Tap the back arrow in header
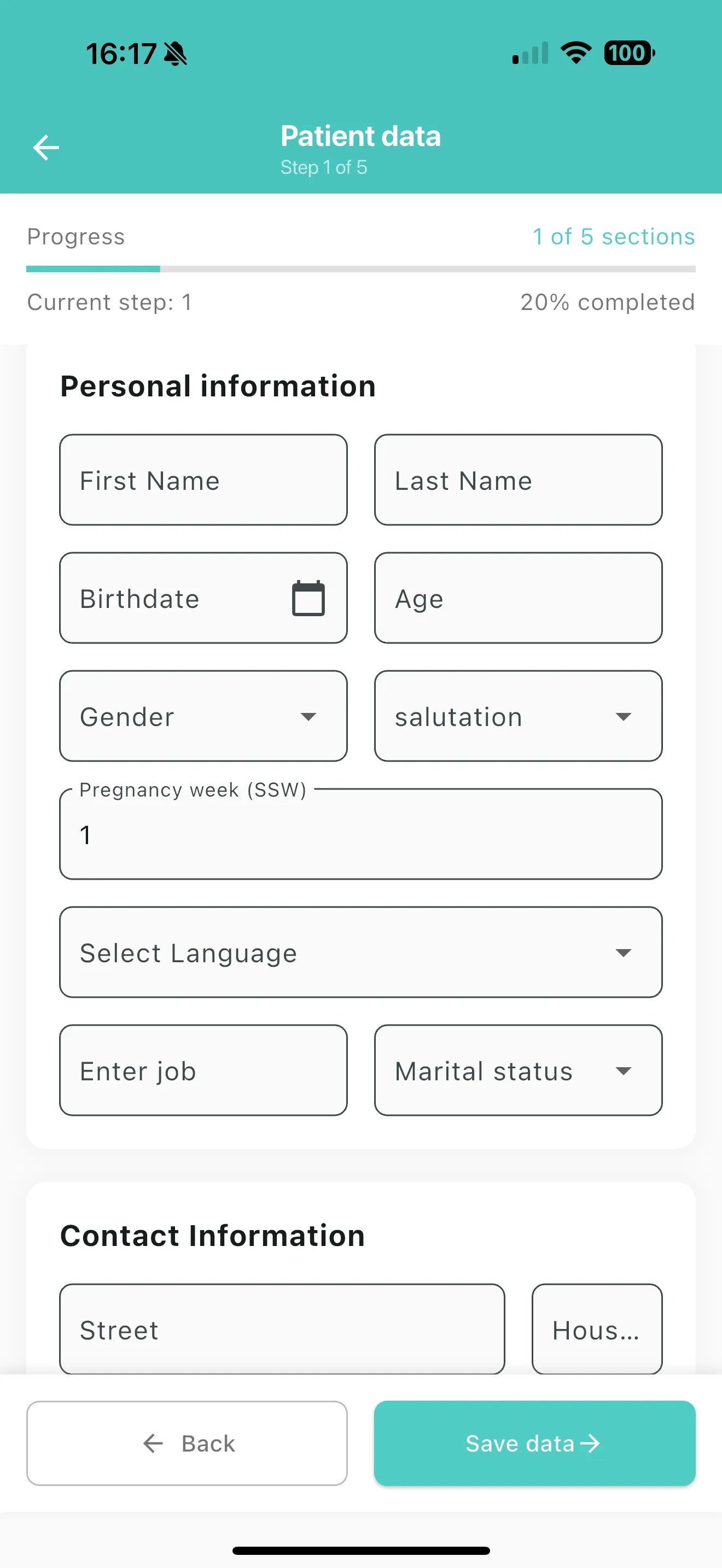Image resolution: width=722 pixels, height=1568 pixels. click(45, 147)
